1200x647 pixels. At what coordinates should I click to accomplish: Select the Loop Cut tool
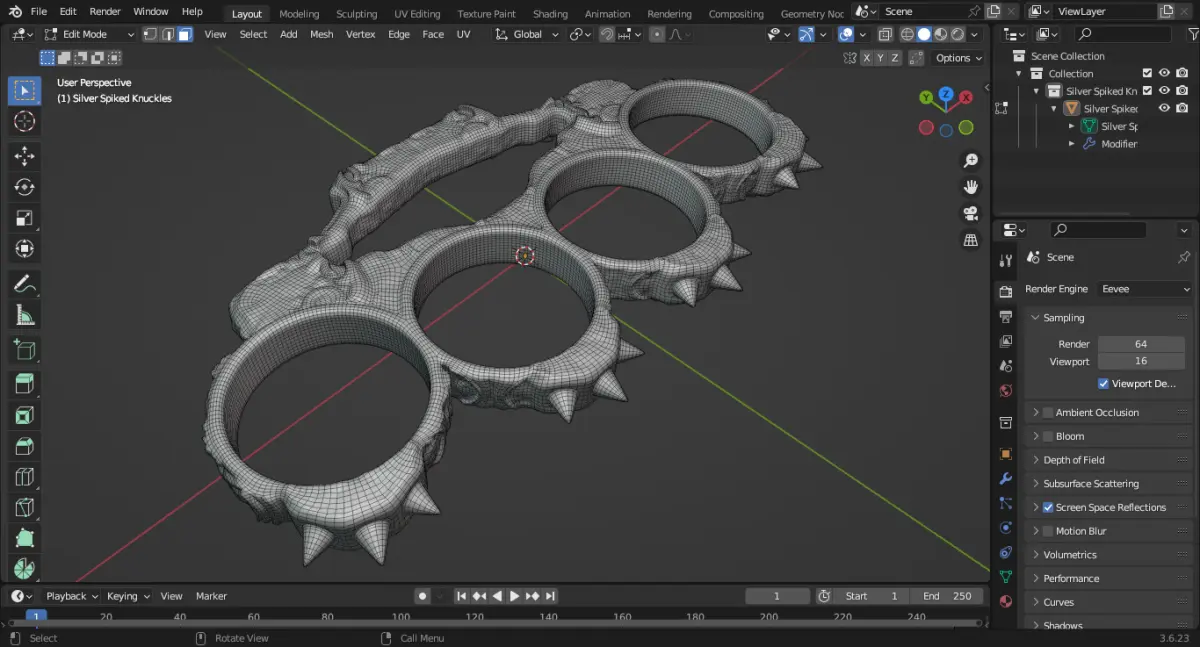point(25,476)
